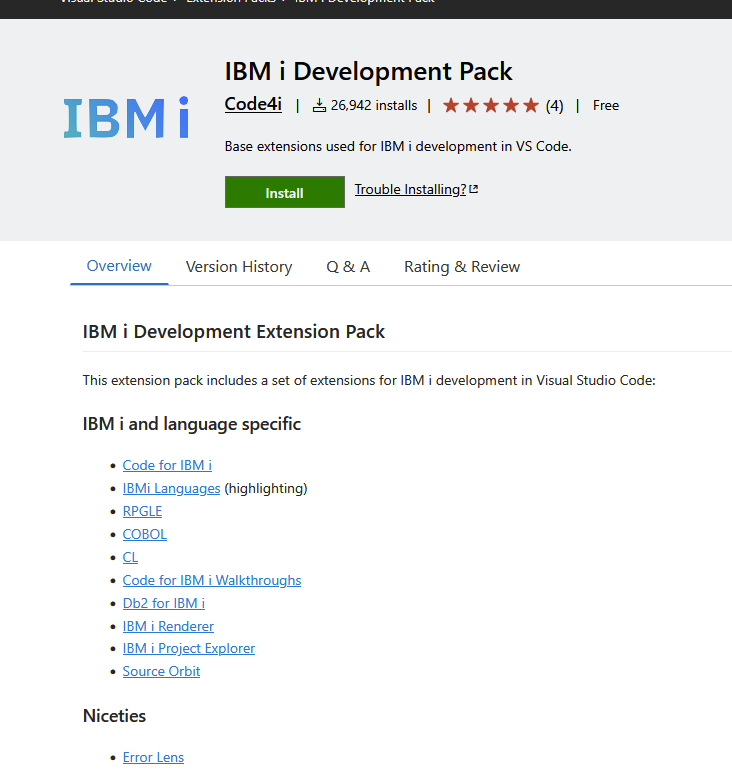Open the Code4i publisher page
The height and width of the screenshot is (773, 732).
coord(253,105)
